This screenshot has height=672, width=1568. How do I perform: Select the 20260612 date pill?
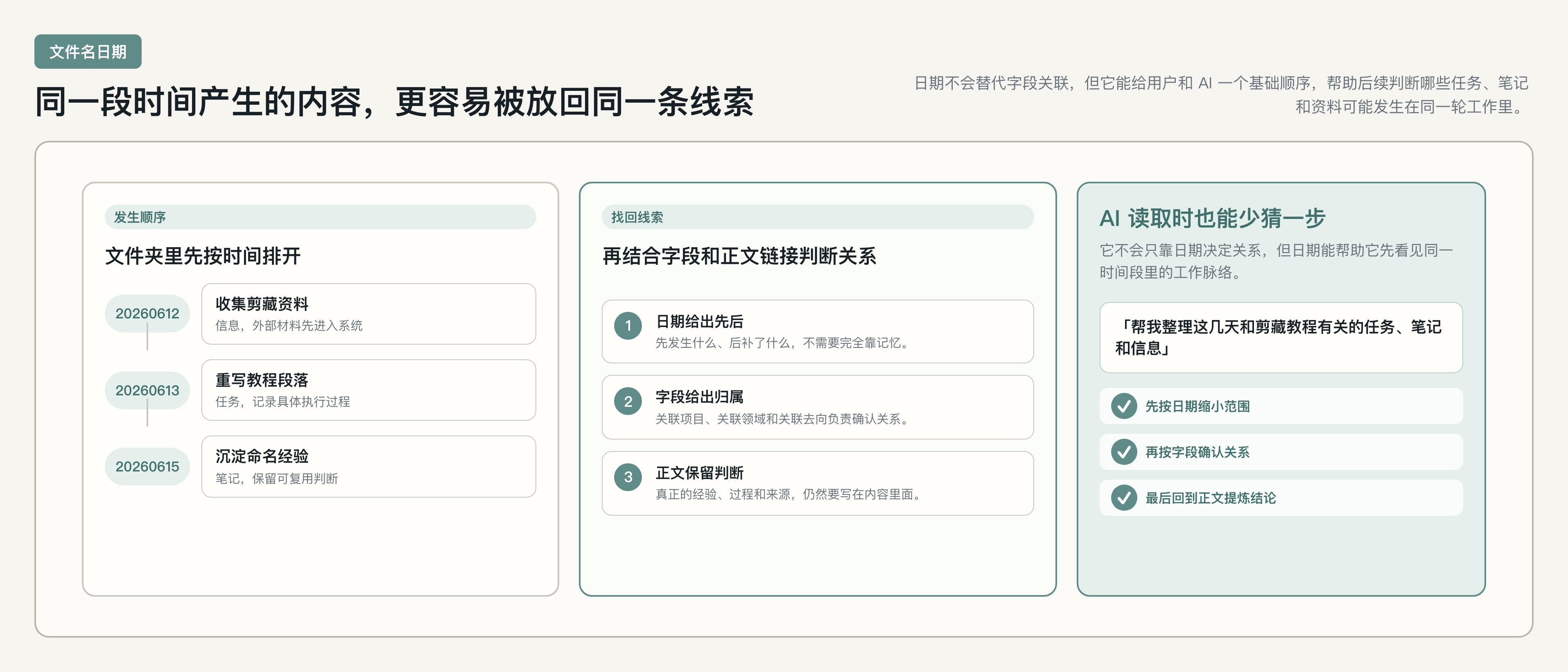point(147,313)
